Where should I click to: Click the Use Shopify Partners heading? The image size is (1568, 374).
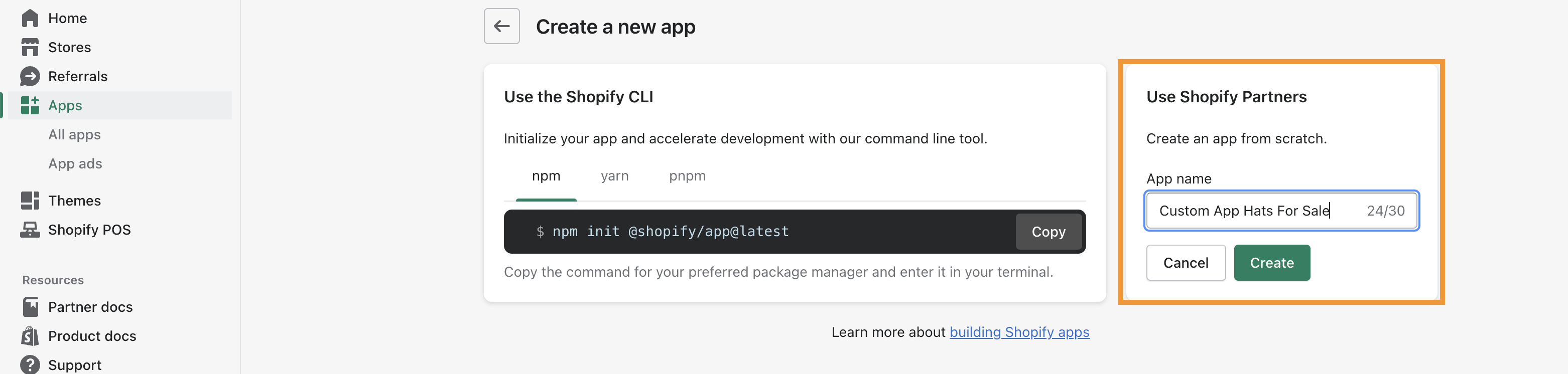[1226, 97]
